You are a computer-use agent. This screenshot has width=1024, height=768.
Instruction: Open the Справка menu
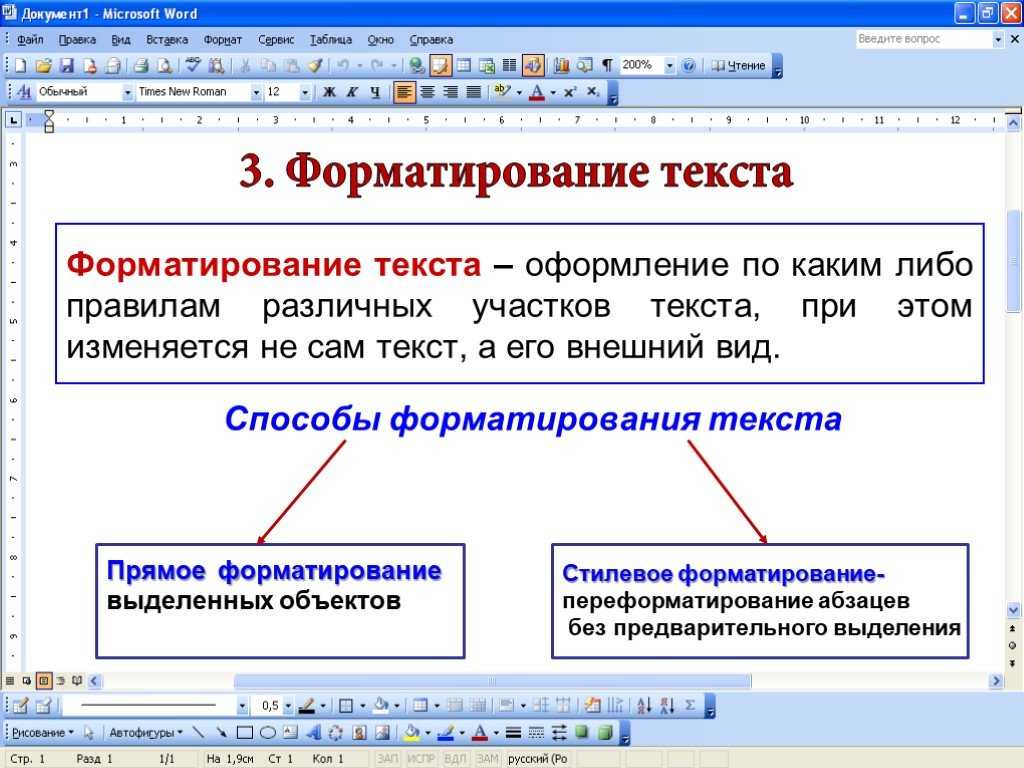431,40
